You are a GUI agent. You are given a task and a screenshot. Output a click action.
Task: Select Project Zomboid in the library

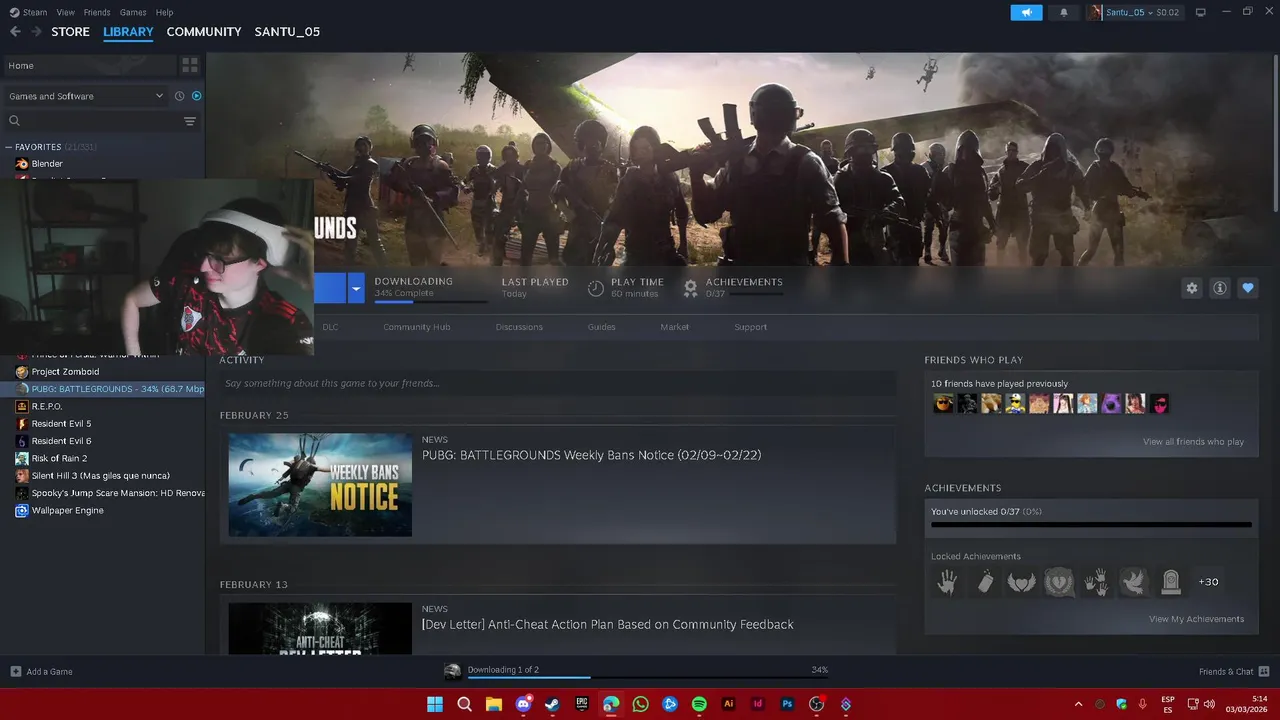(x=65, y=372)
